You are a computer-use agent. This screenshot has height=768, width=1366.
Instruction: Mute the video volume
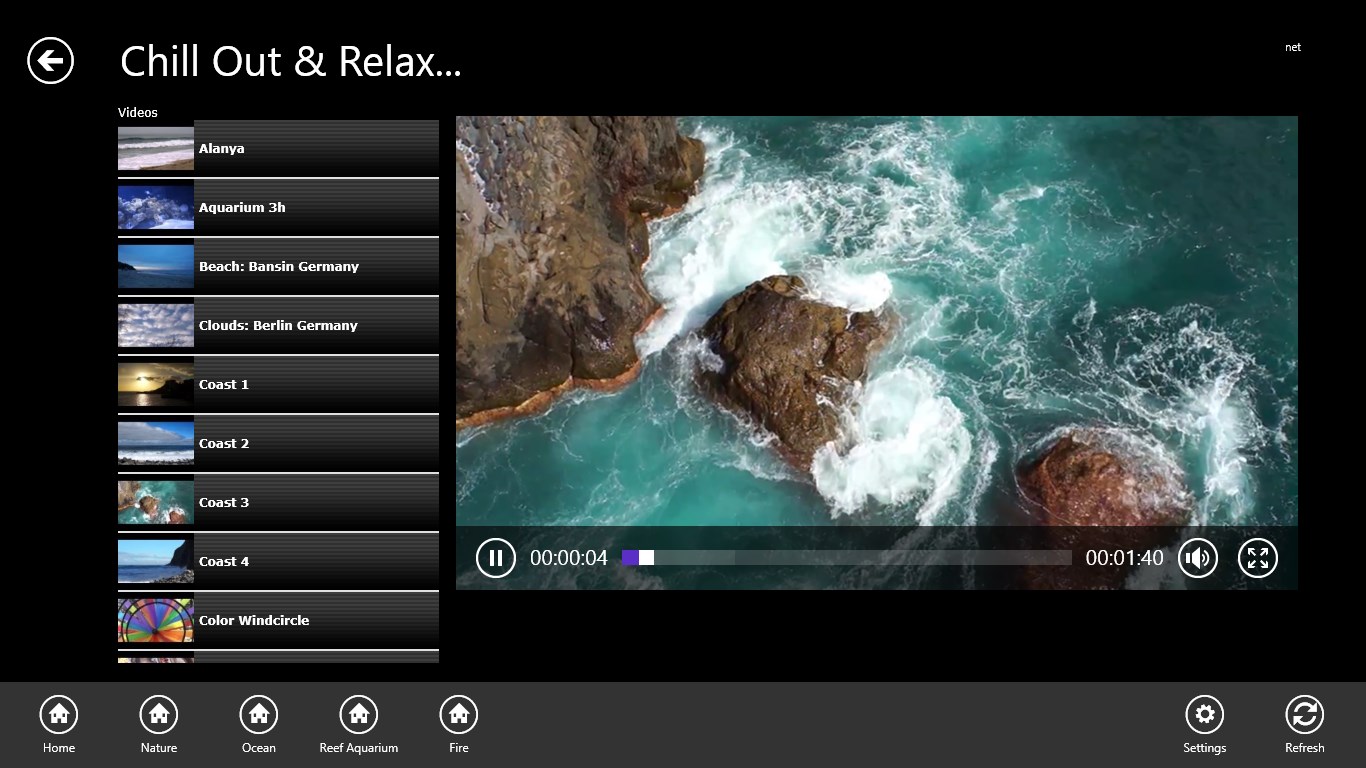tap(1197, 558)
